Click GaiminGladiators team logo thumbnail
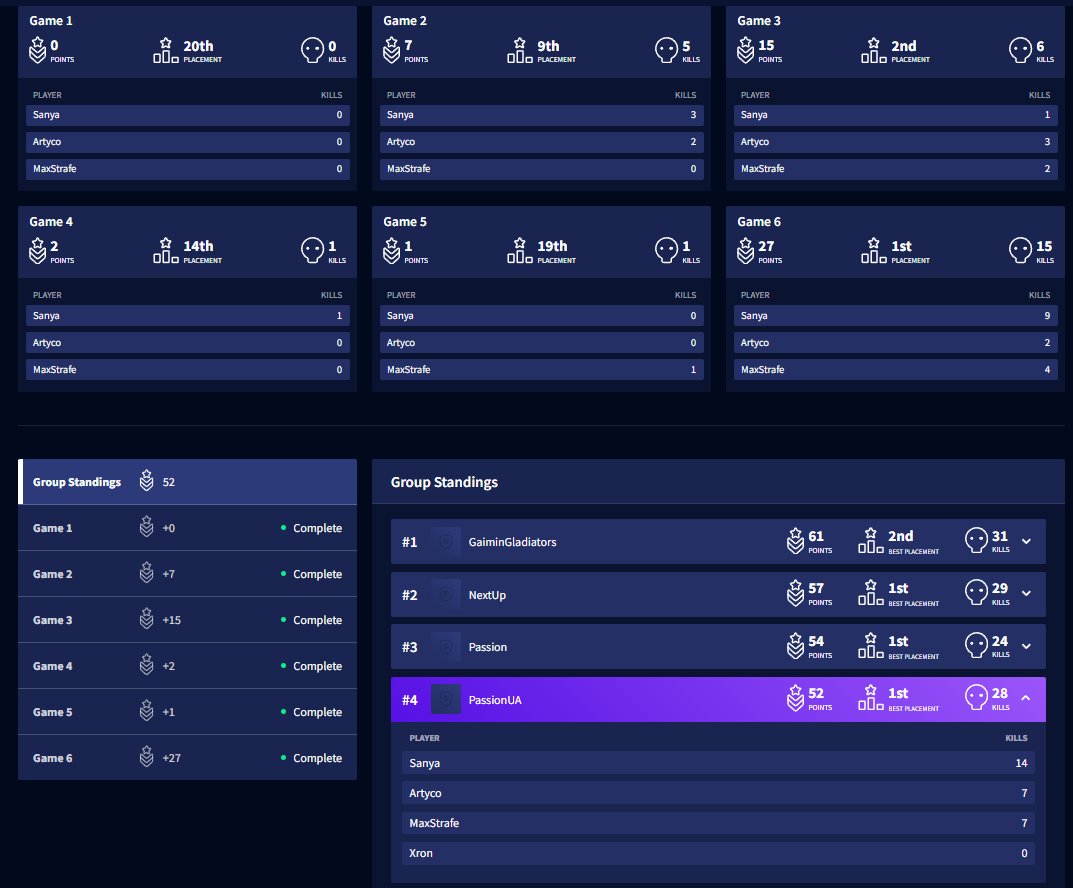Image resolution: width=1073 pixels, height=888 pixels. click(445, 542)
